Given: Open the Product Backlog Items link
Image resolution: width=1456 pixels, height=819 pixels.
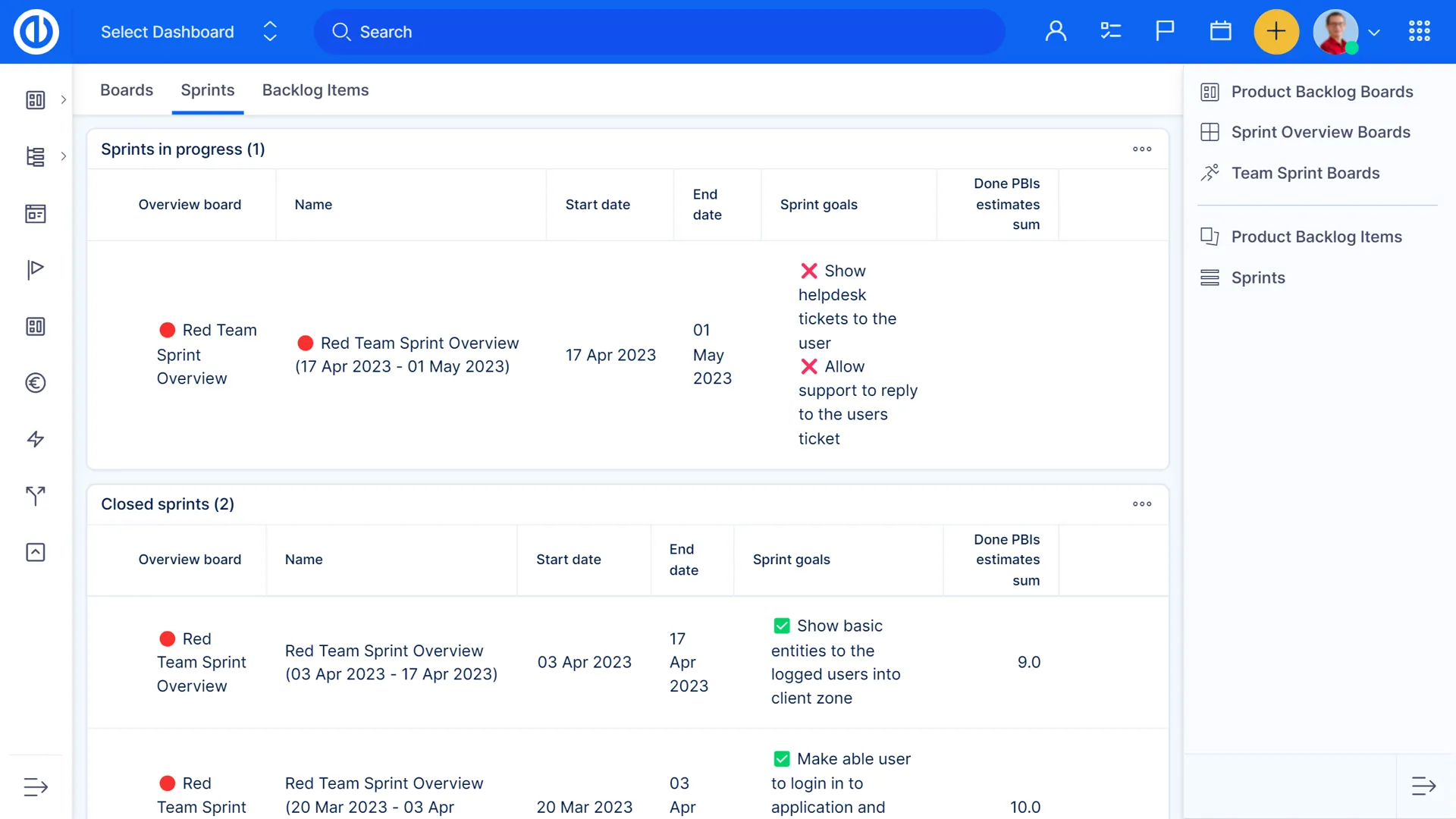Looking at the screenshot, I should click(x=1316, y=237).
